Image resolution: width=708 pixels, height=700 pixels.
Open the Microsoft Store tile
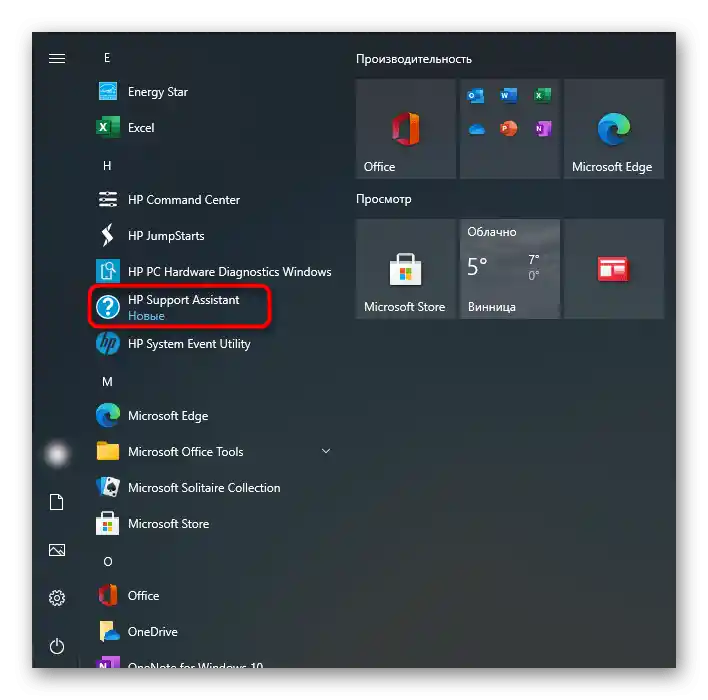tap(405, 269)
